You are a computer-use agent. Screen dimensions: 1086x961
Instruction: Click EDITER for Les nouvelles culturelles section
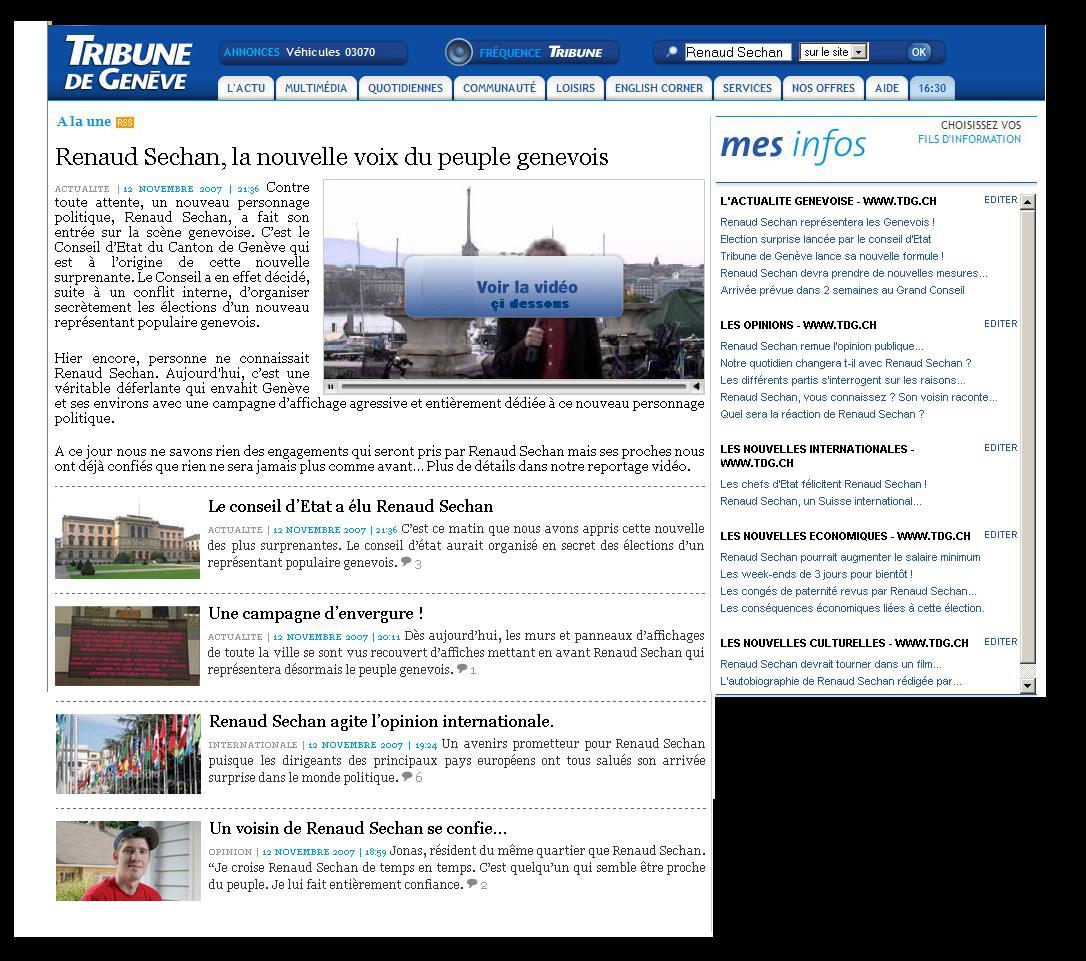[x=1001, y=642]
